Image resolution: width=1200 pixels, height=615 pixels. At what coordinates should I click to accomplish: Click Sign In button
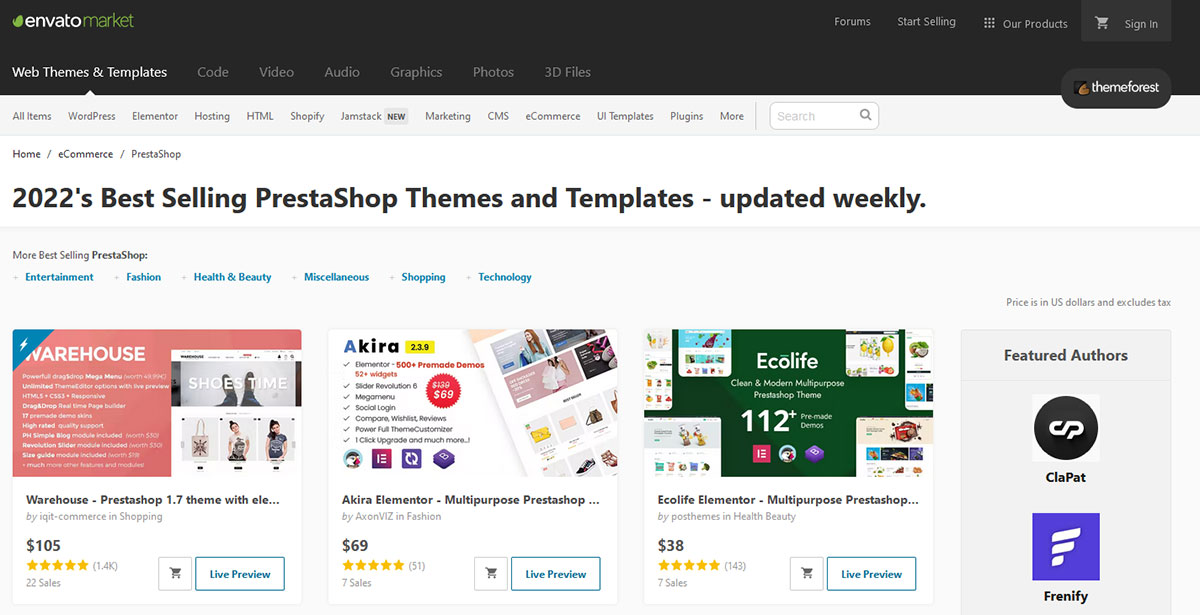coord(1141,24)
